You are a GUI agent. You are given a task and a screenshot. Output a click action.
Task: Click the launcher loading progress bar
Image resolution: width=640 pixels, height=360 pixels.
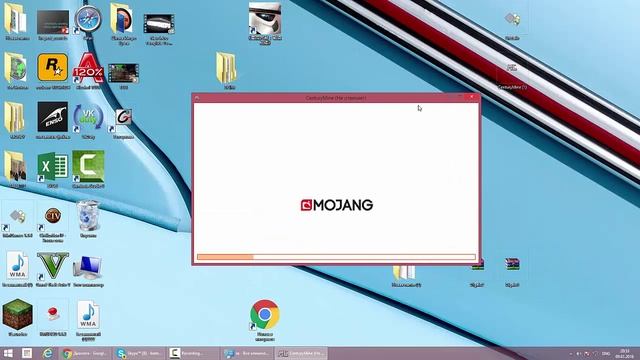pos(336,257)
